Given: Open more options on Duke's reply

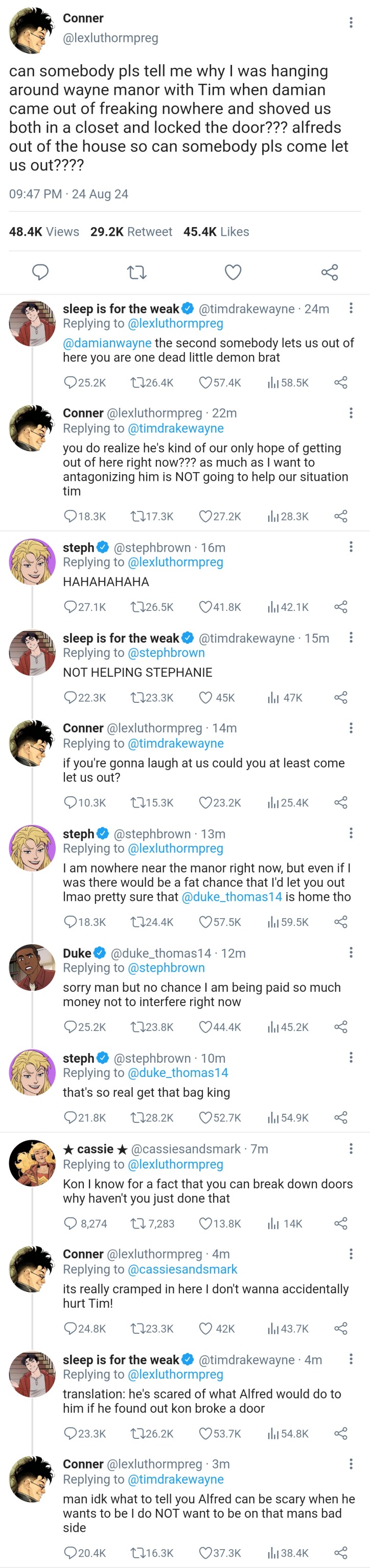Looking at the screenshot, I should pyautogui.click(x=351, y=952).
